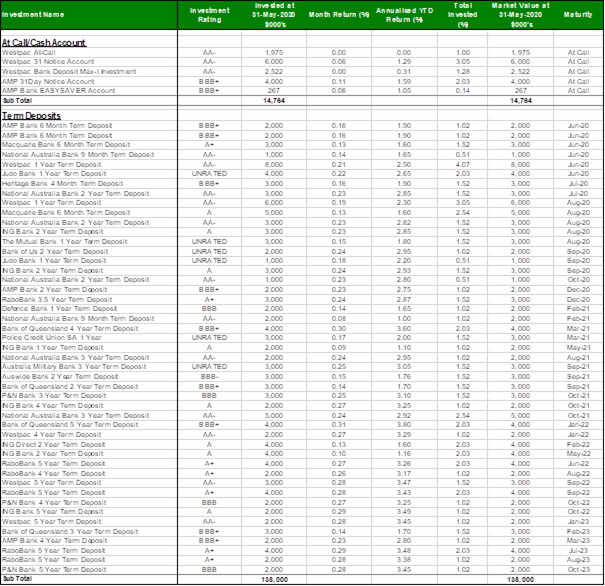Viewport: 605px width, 586px height.
Task: Click 'Bank of Queensland 3 Year Term Deposit'
Action: (x=70, y=532)
